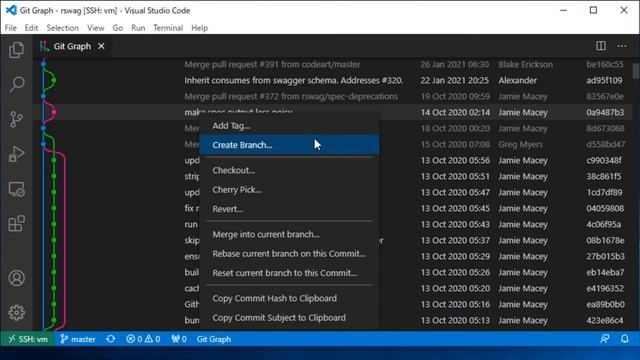Open the View menu
This screenshot has width=640, height=360.
point(96,28)
